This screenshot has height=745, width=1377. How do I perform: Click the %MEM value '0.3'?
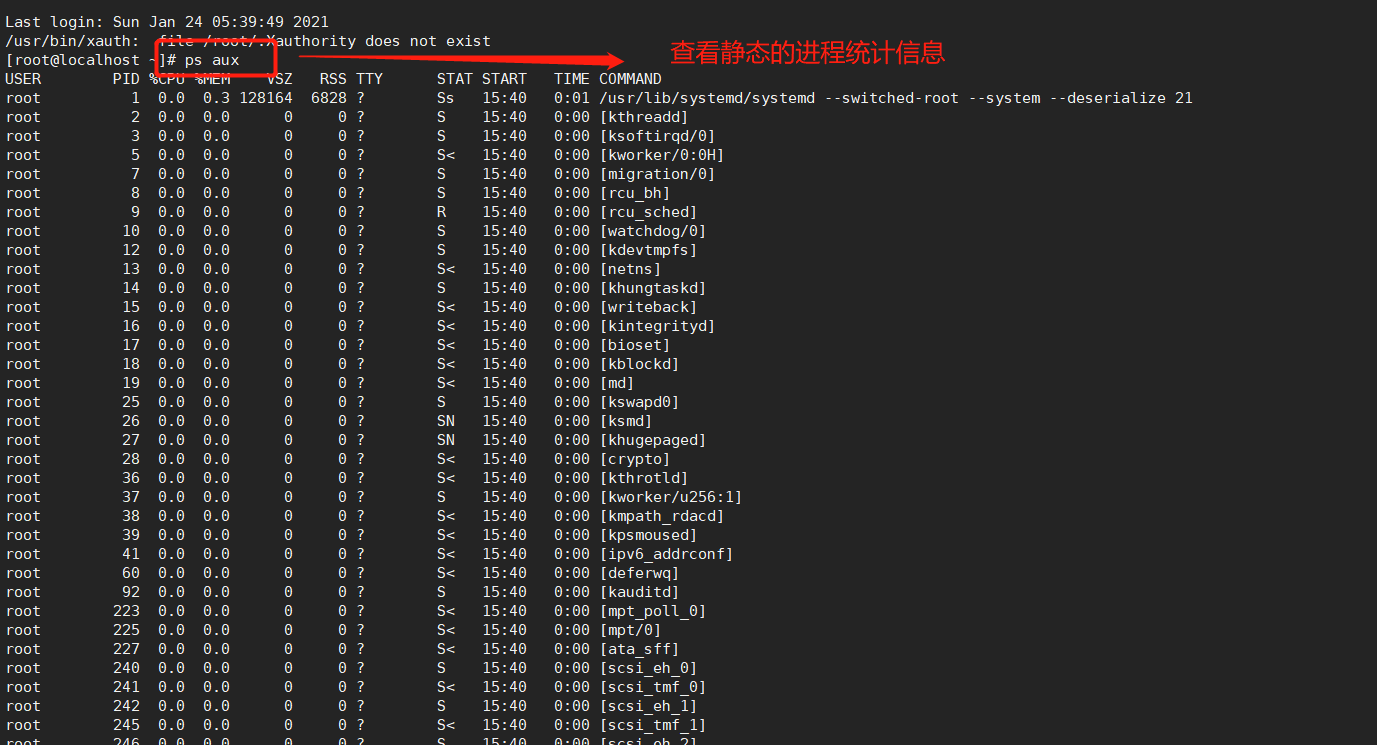tap(217, 98)
